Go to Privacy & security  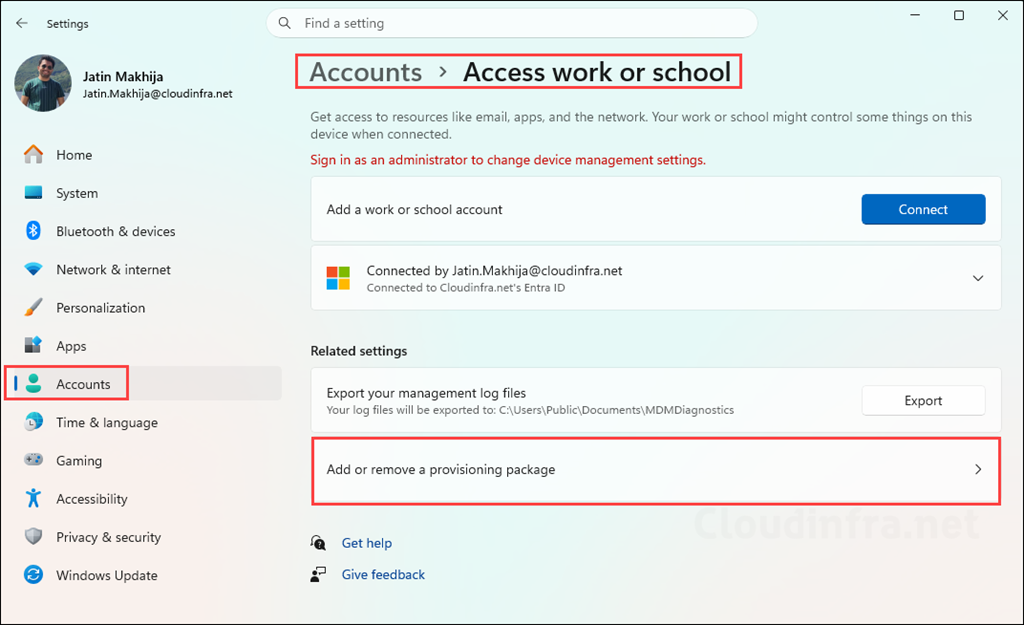coord(108,537)
